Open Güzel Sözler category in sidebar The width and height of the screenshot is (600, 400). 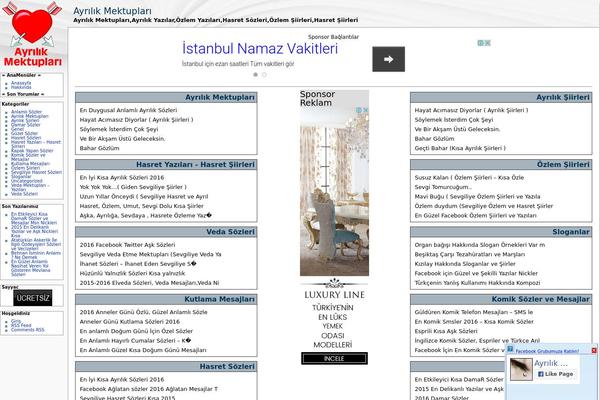pos(24,134)
